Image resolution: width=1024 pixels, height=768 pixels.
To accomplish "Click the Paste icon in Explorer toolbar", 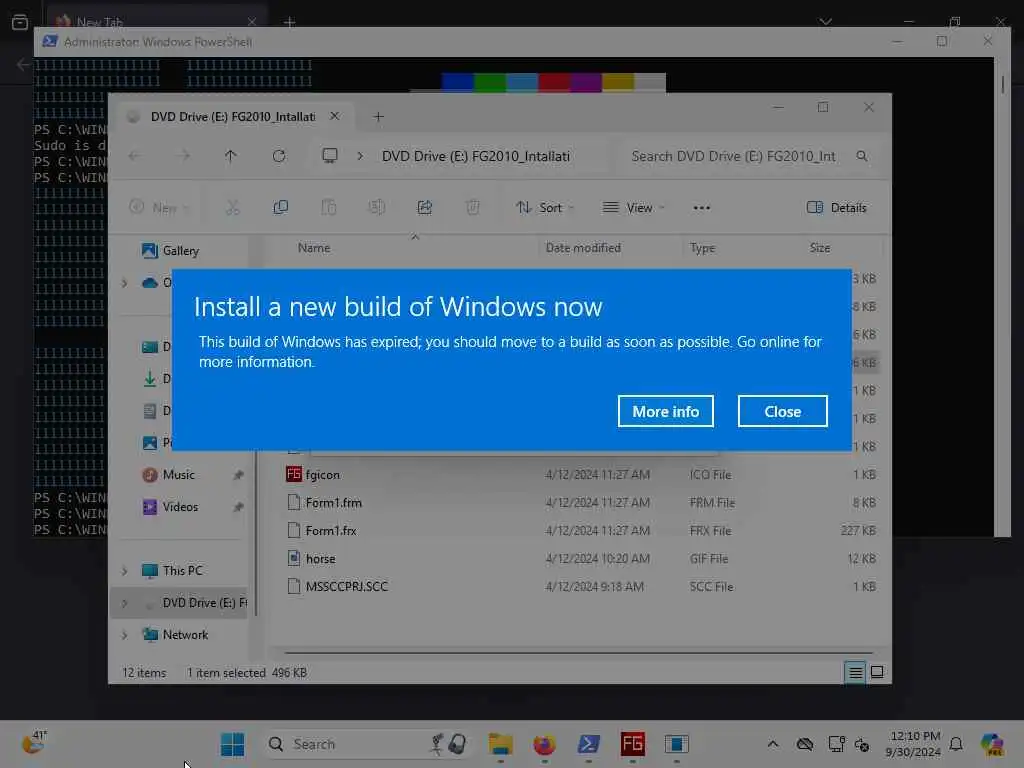I will [328, 208].
